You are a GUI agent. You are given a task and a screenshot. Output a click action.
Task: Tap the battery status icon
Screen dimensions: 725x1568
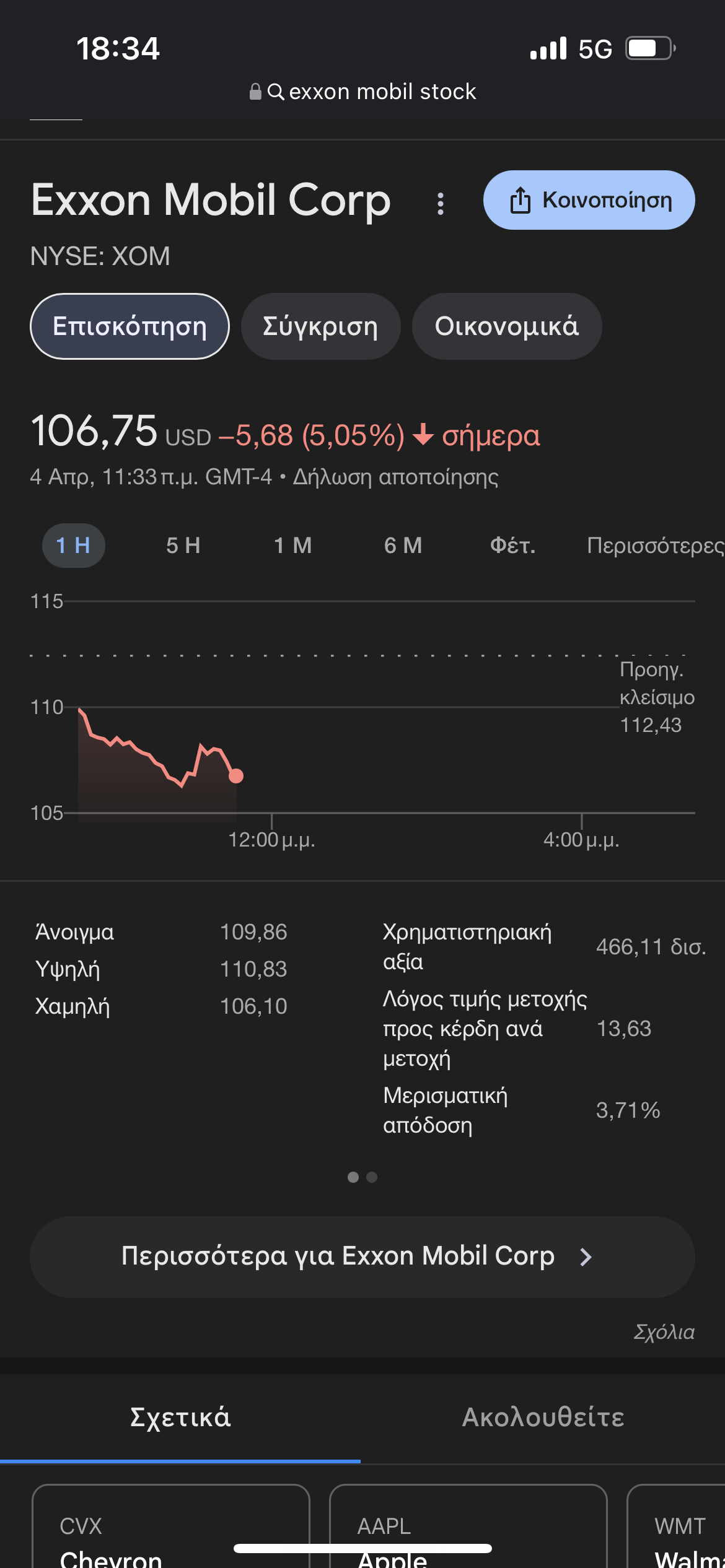coord(650,48)
